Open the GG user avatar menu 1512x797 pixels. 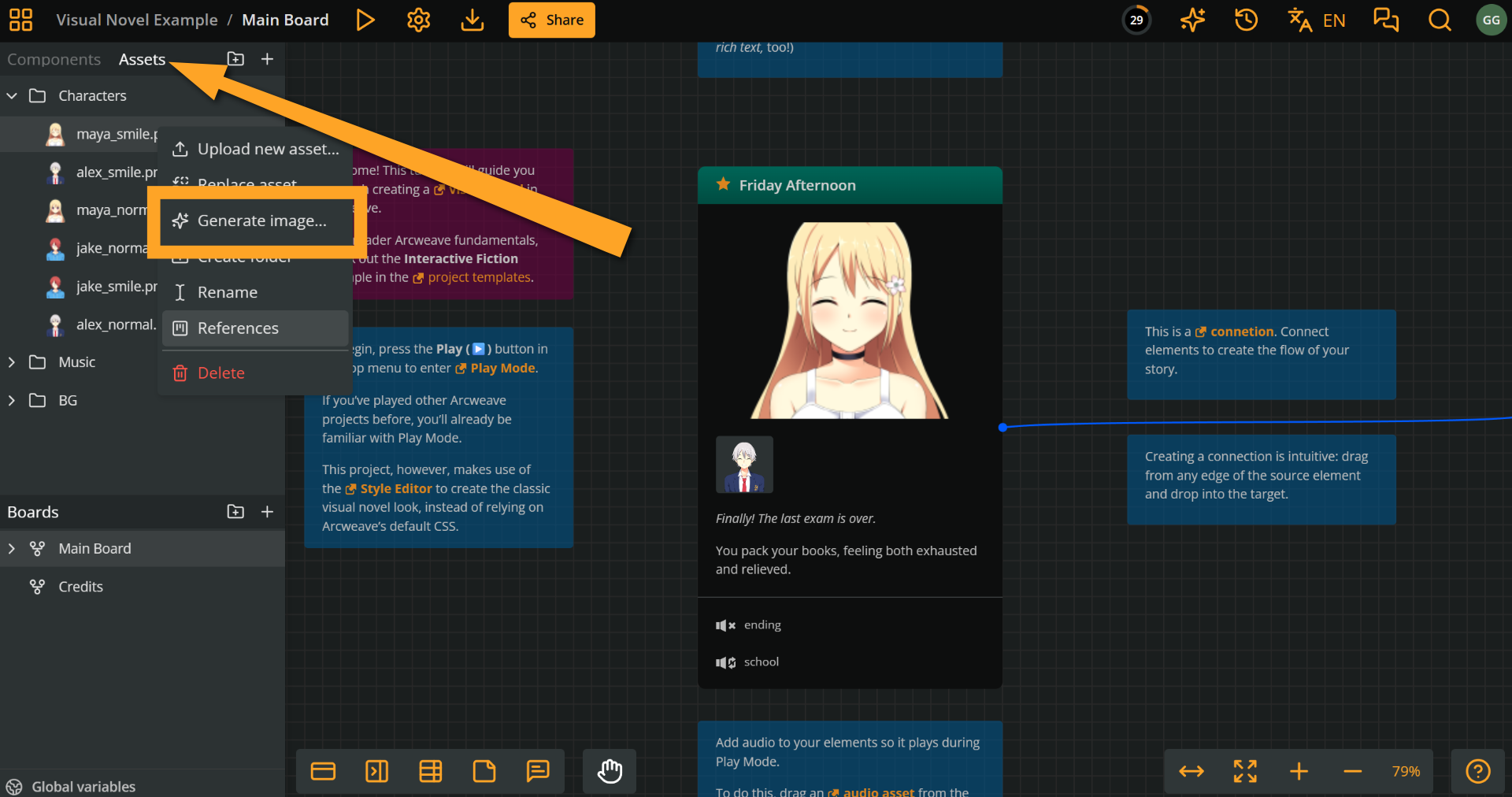tap(1491, 20)
